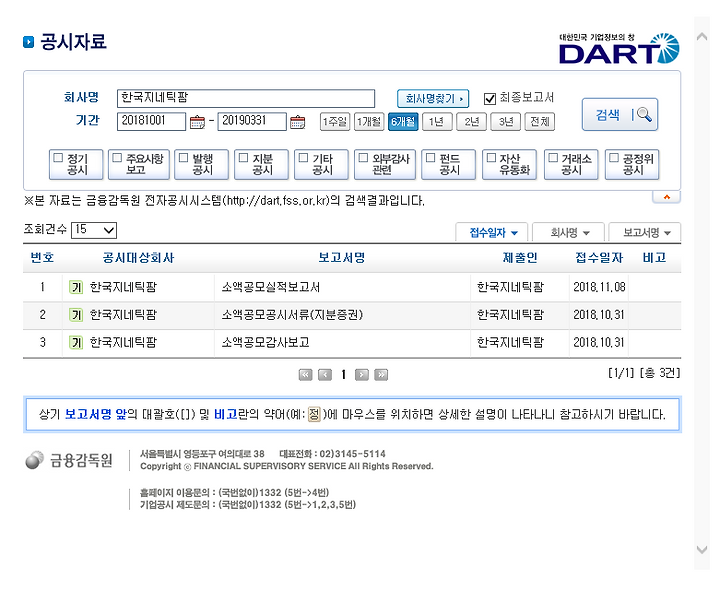Collapse the search panel with the orange arrow

(666, 197)
